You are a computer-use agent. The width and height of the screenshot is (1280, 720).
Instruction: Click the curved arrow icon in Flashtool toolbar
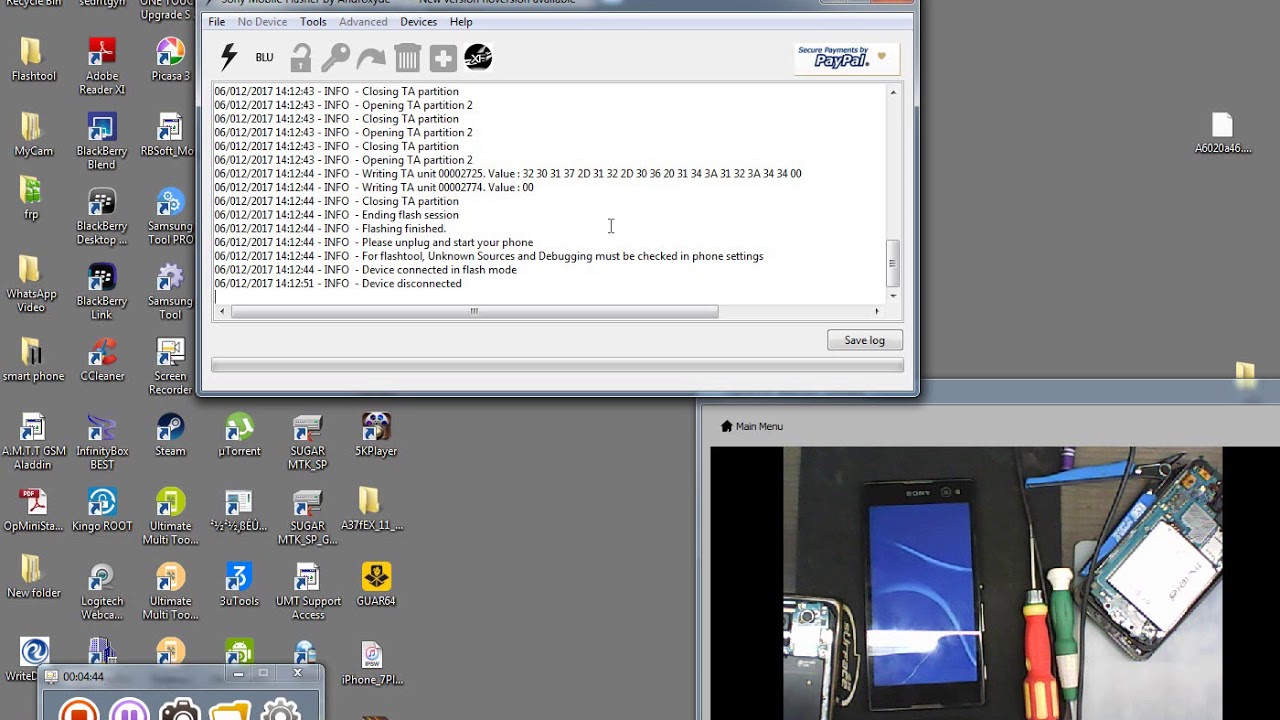coord(371,59)
